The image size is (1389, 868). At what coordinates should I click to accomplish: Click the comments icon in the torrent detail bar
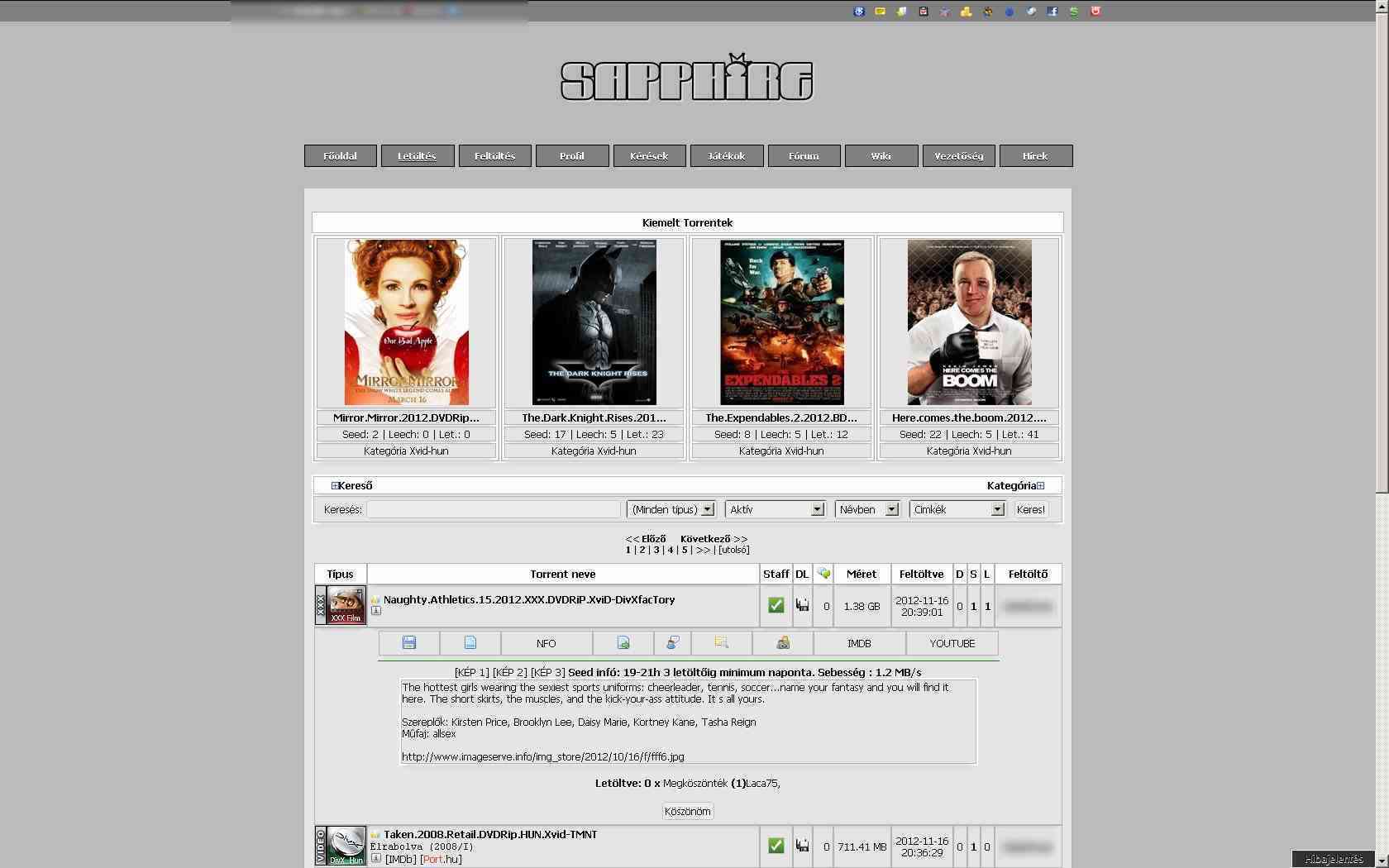pos(673,642)
